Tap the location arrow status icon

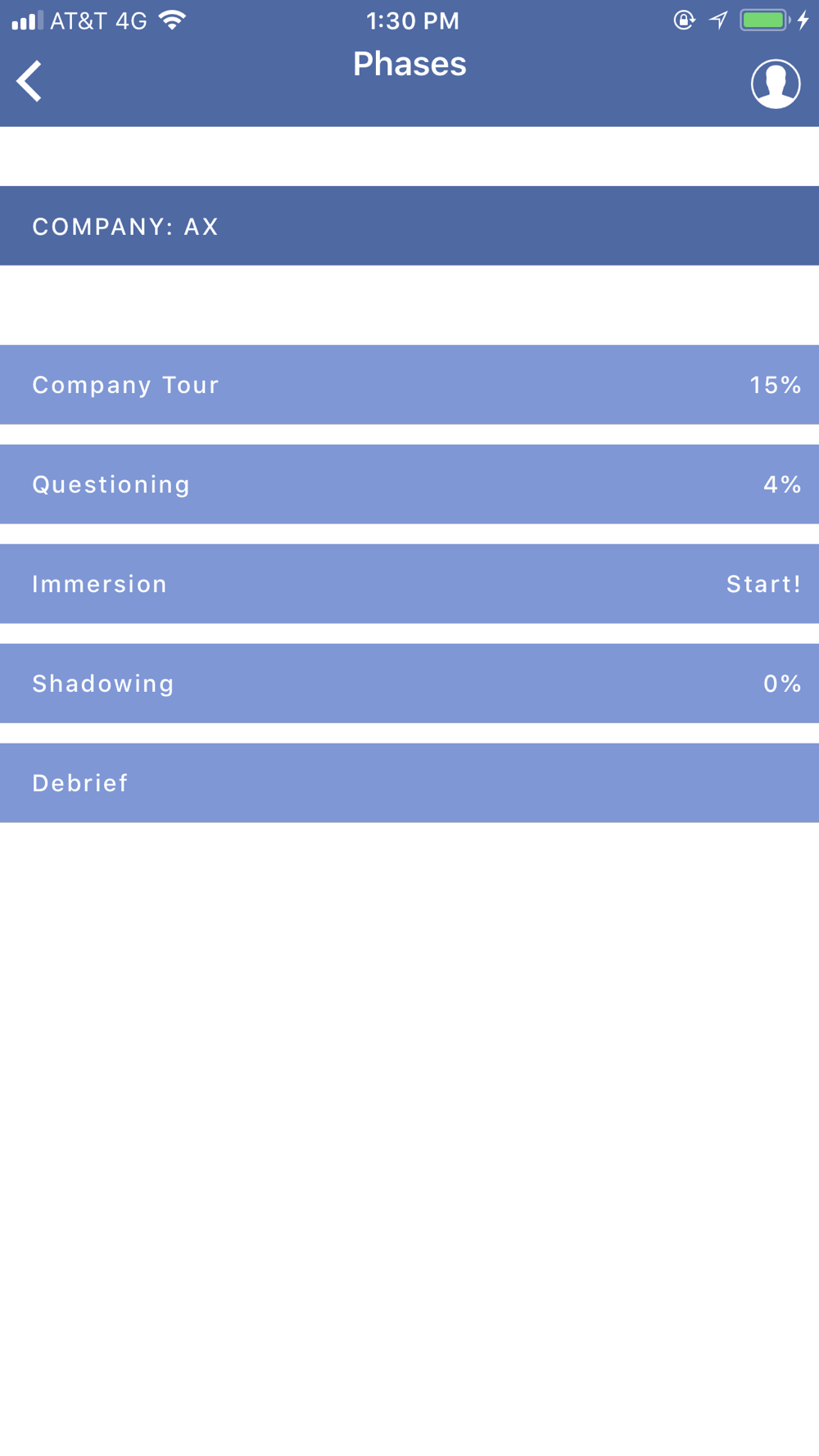(x=718, y=20)
